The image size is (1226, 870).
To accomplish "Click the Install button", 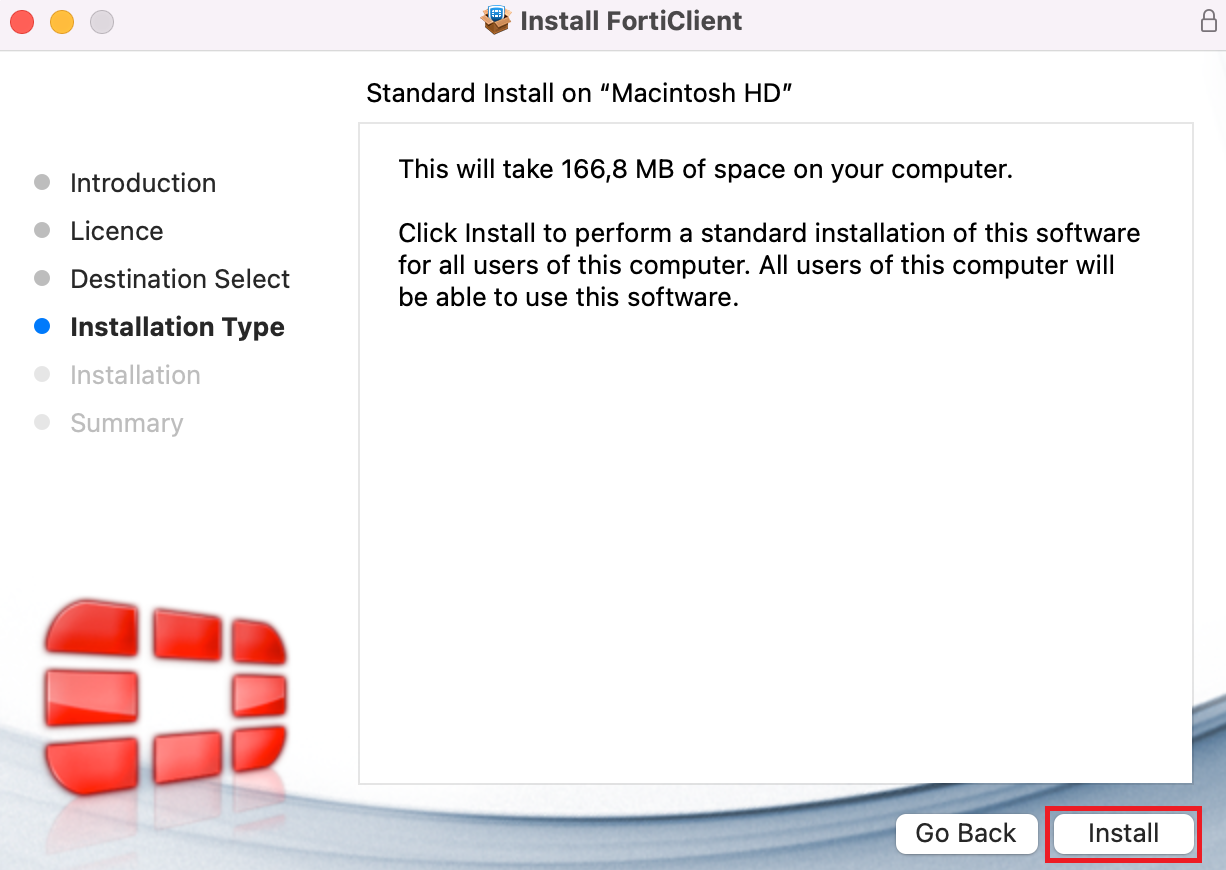I will 1123,833.
